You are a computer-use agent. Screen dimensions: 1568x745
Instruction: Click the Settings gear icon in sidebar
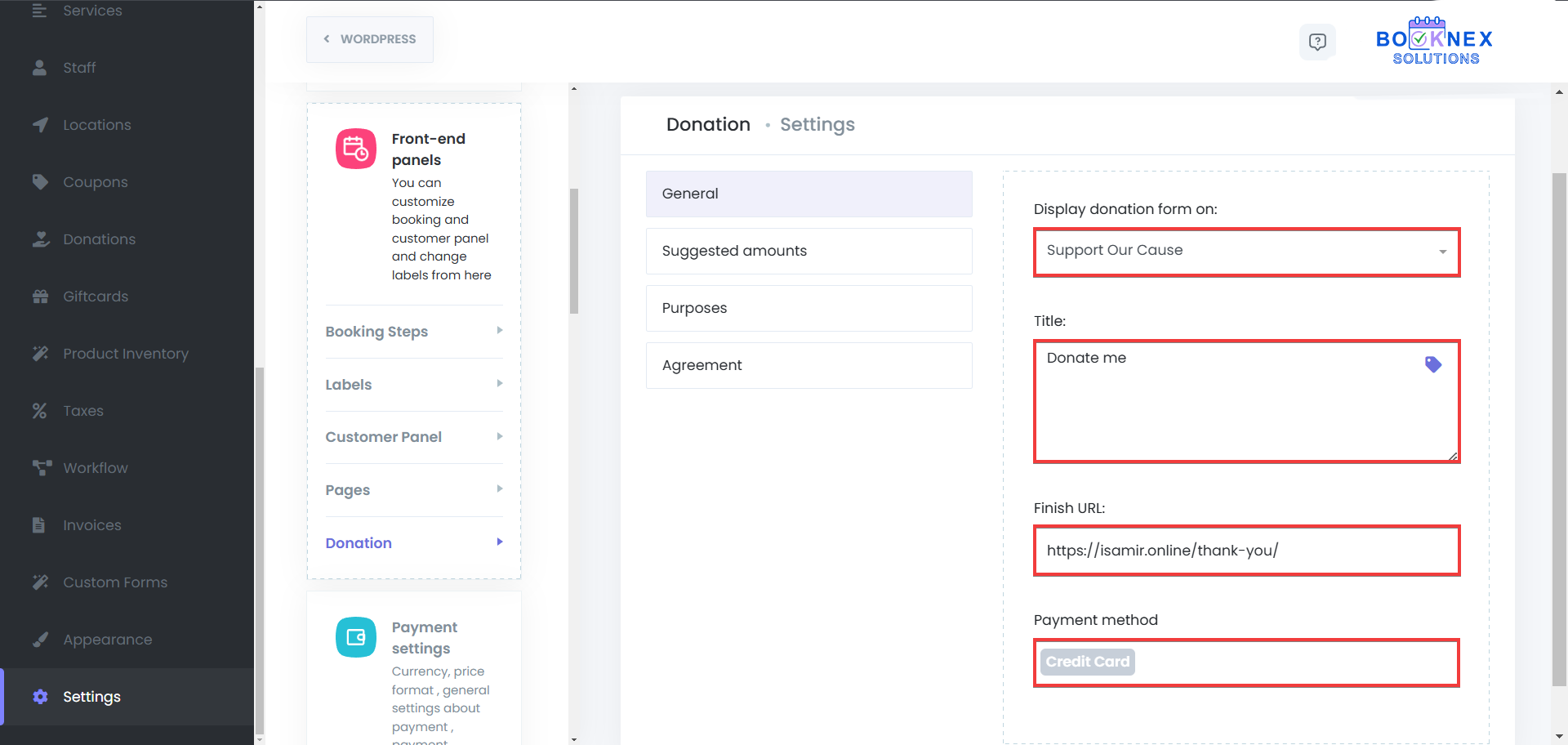(x=40, y=697)
